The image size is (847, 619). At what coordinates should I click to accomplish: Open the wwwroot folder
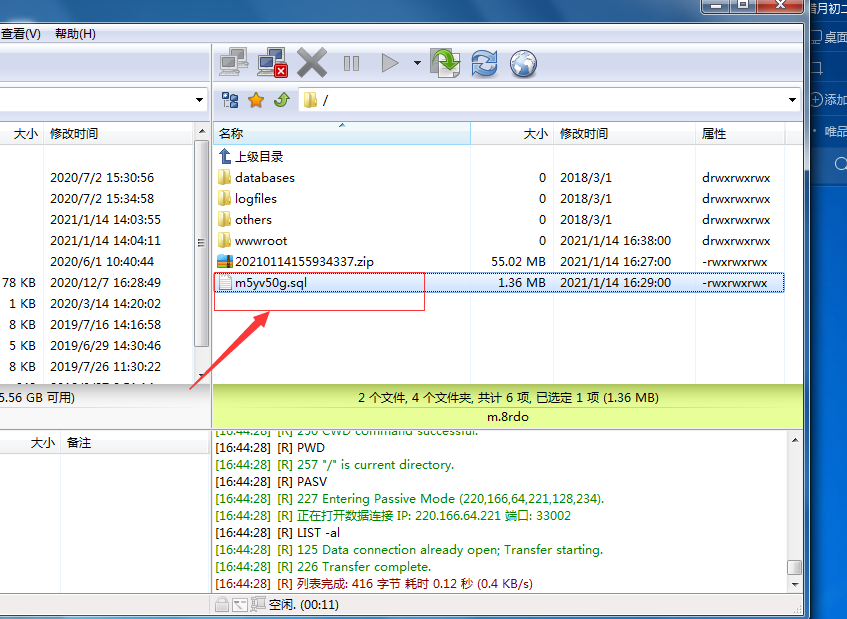pos(261,241)
